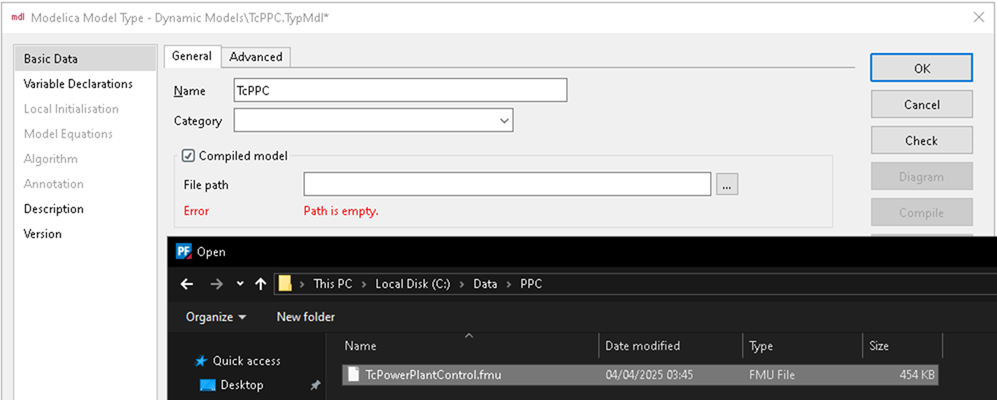Select Quick access star icon
This screenshot has width=997, height=400.
click(x=201, y=361)
